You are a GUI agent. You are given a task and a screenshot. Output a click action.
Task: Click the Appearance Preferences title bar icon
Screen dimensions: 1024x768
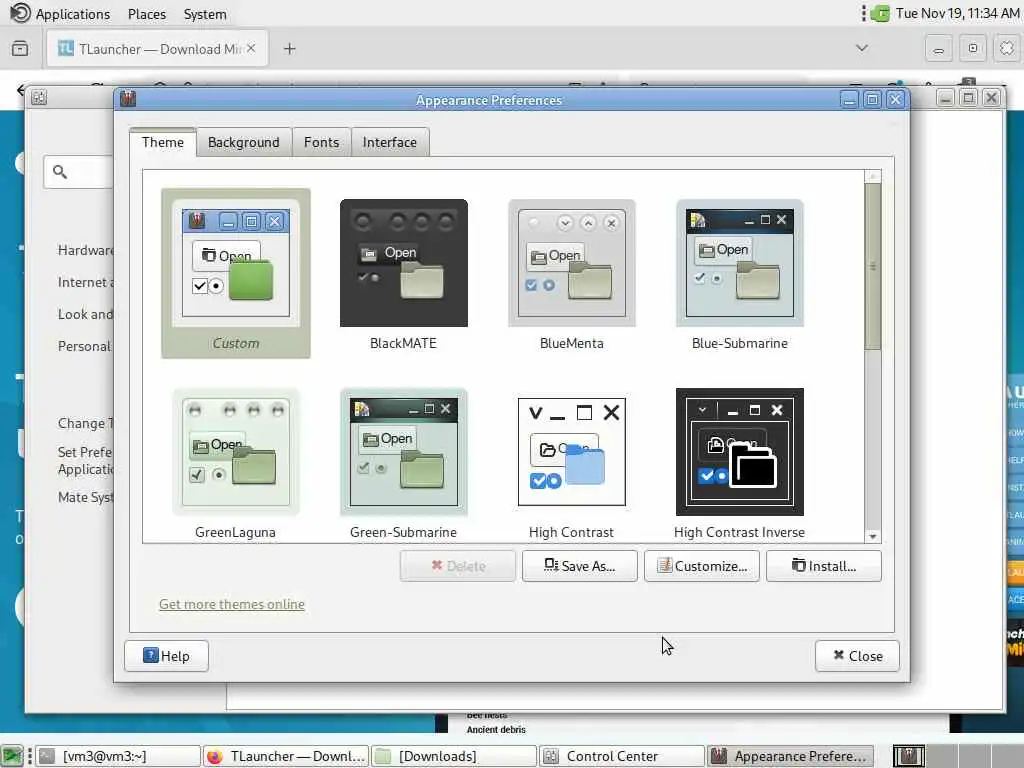[x=128, y=99]
